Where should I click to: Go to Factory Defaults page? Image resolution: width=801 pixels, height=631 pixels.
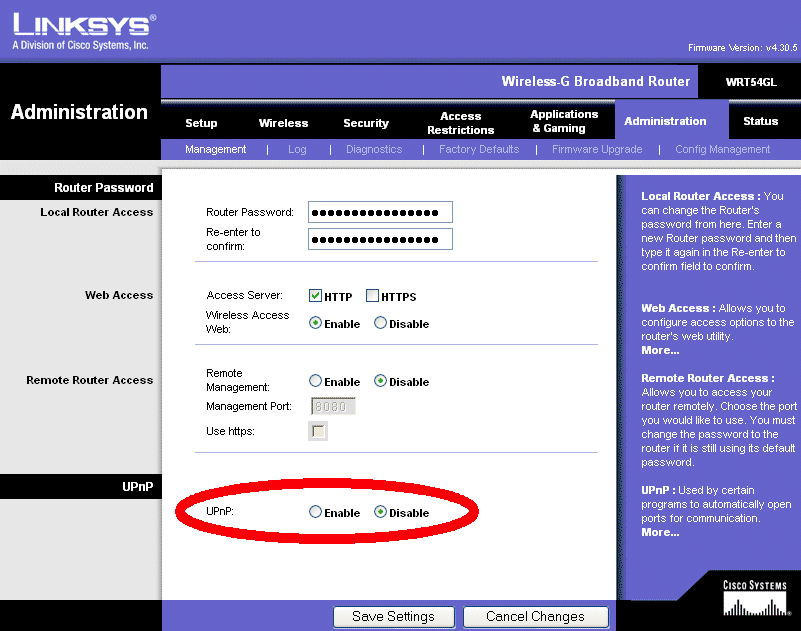pyautogui.click(x=479, y=149)
